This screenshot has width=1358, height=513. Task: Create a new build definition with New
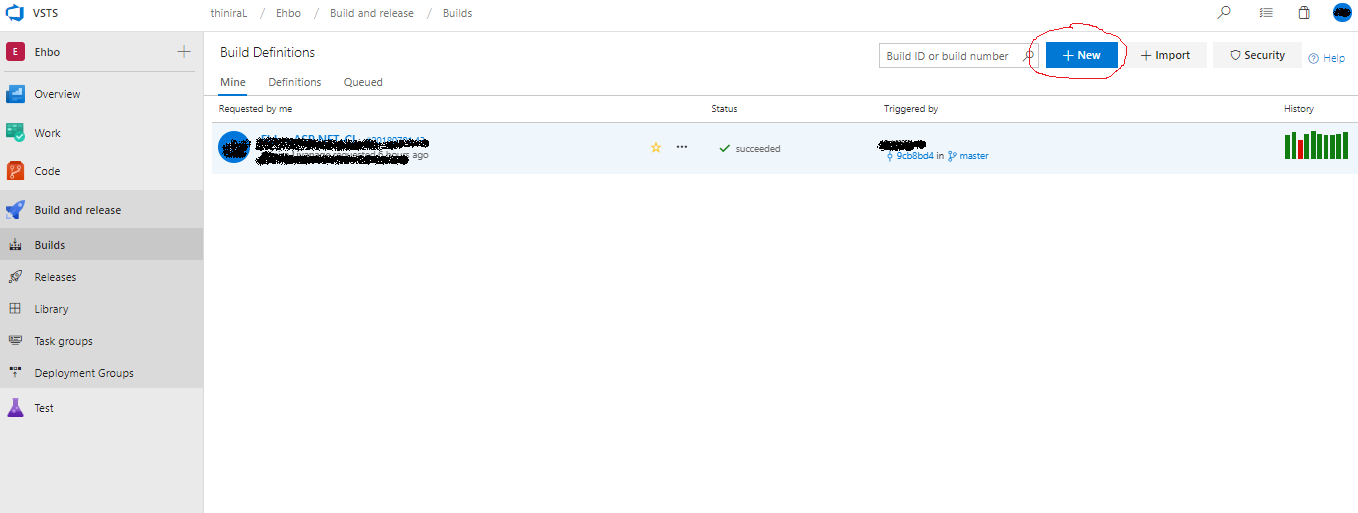pyautogui.click(x=1082, y=55)
